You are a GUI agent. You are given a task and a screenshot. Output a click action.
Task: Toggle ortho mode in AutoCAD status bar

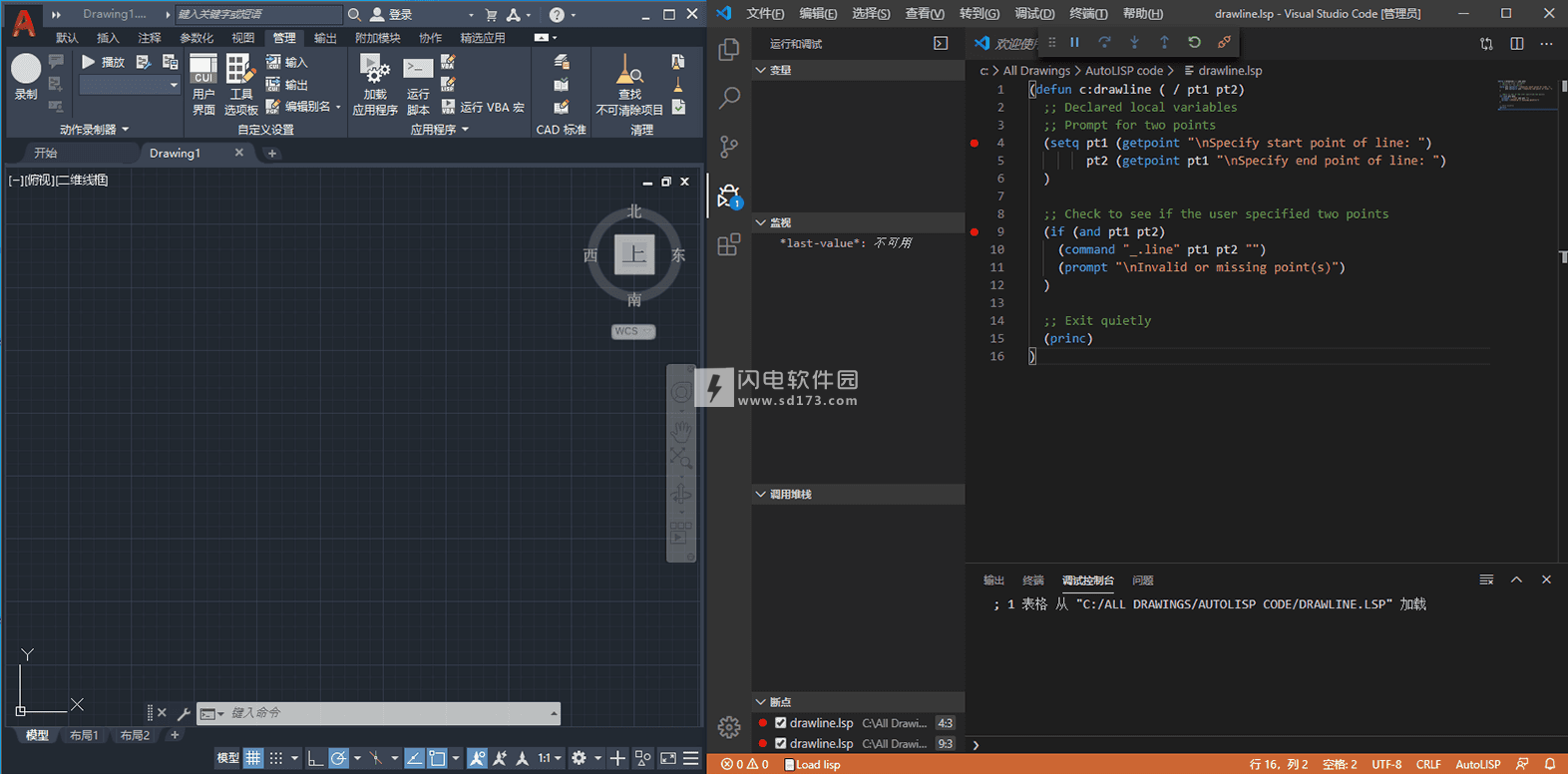tap(314, 758)
